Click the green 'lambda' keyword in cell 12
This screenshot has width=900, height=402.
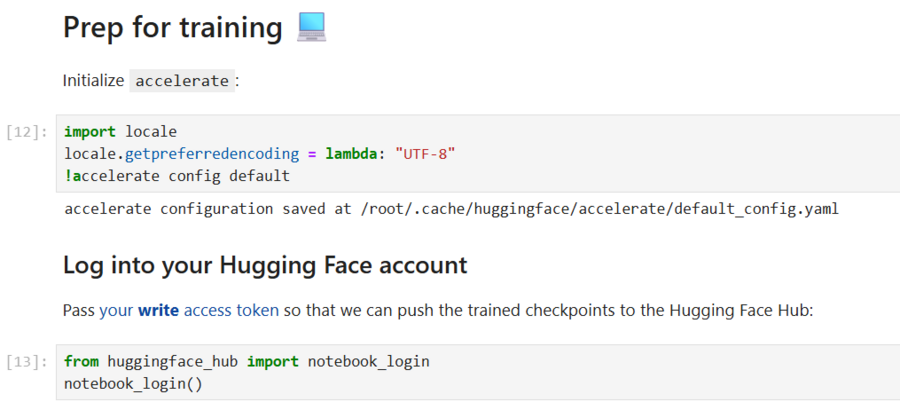[352, 154]
